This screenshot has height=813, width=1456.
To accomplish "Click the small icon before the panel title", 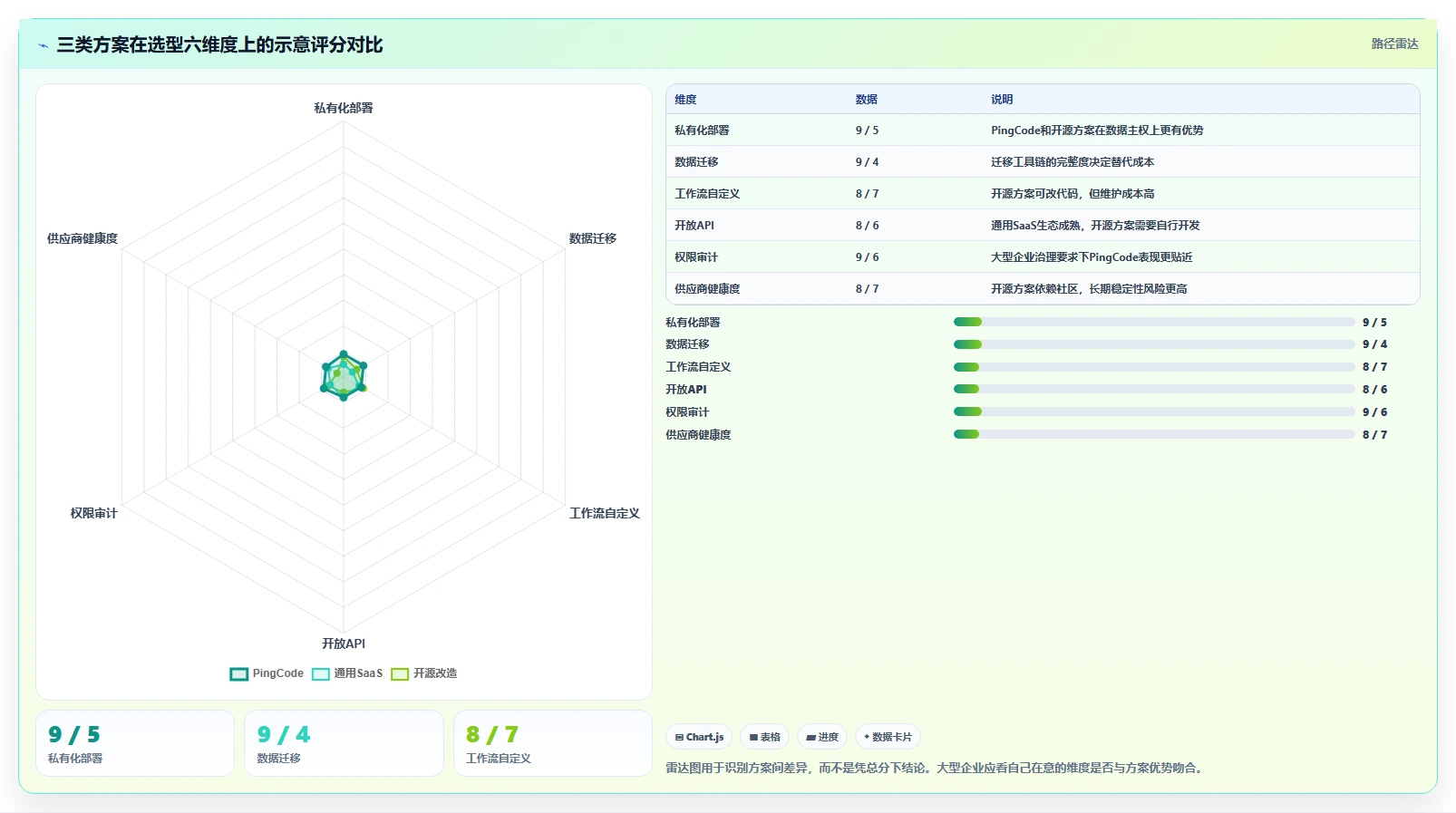I will pos(43,45).
